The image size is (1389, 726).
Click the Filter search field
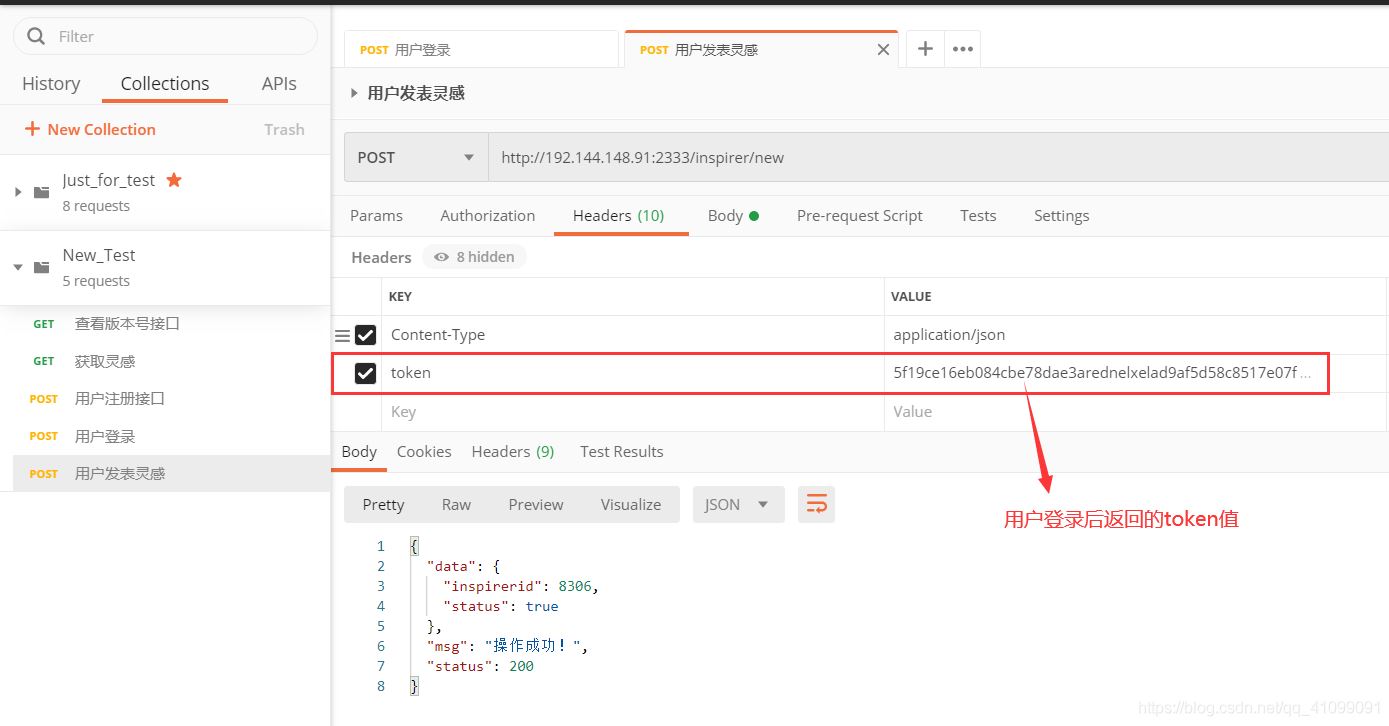165,36
